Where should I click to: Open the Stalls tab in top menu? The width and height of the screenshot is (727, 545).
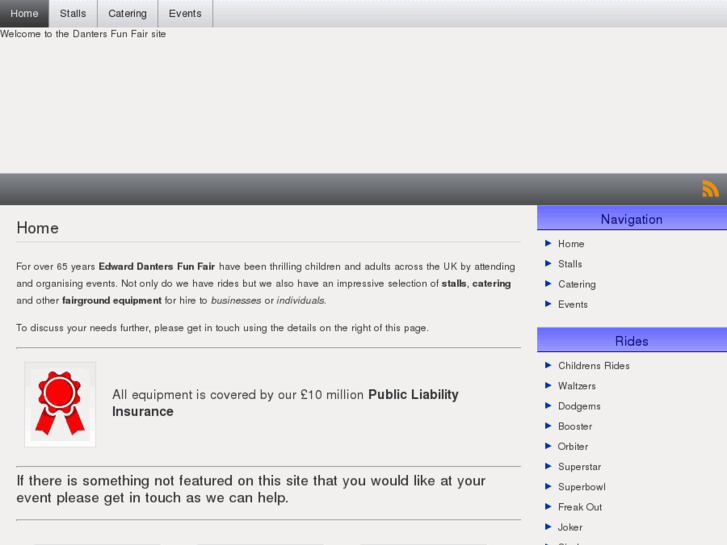pos(73,13)
